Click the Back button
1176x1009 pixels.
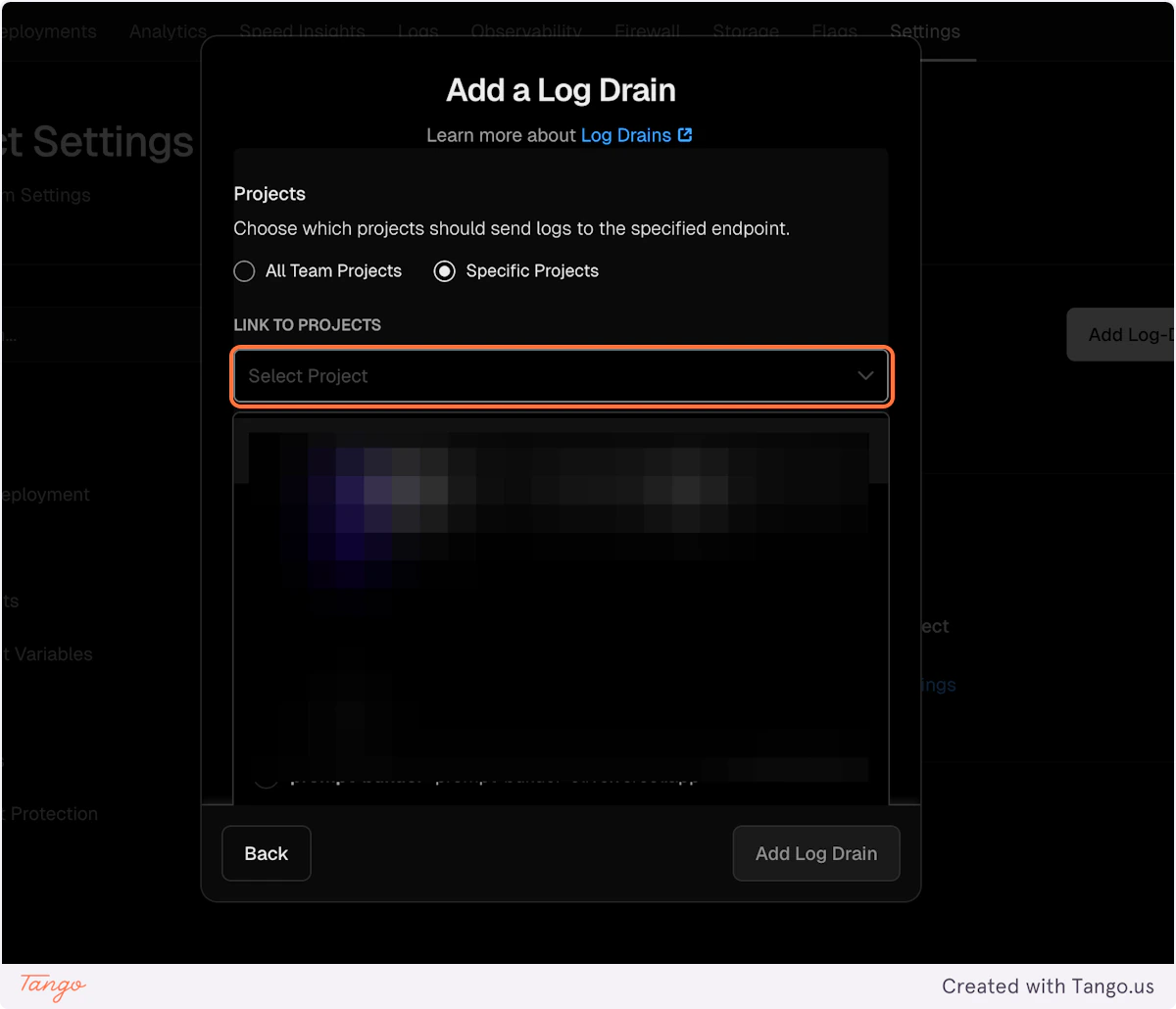[x=266, y=853]
